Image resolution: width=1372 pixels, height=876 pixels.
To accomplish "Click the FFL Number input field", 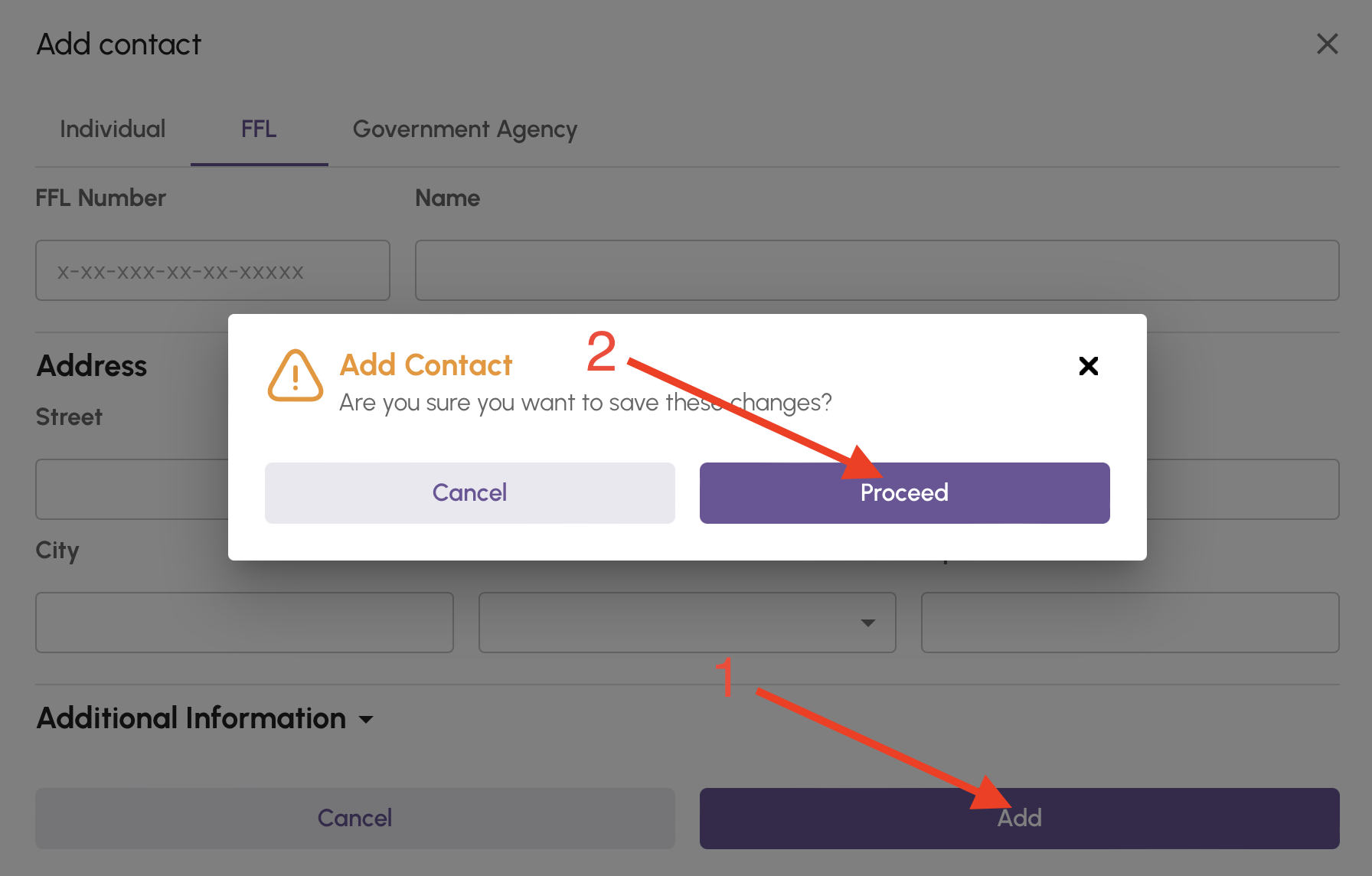I will click(x=212, y=270).
